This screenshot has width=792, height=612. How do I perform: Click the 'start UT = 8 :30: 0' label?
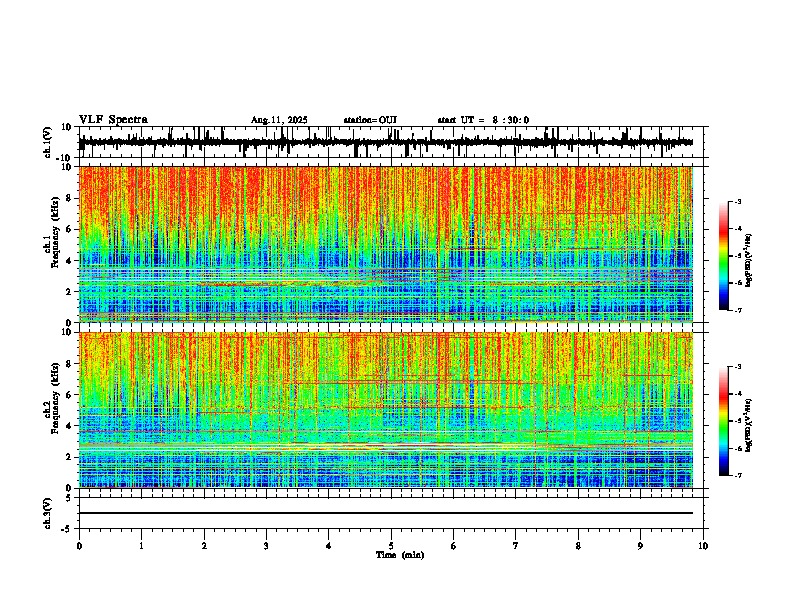click(483, 120)
